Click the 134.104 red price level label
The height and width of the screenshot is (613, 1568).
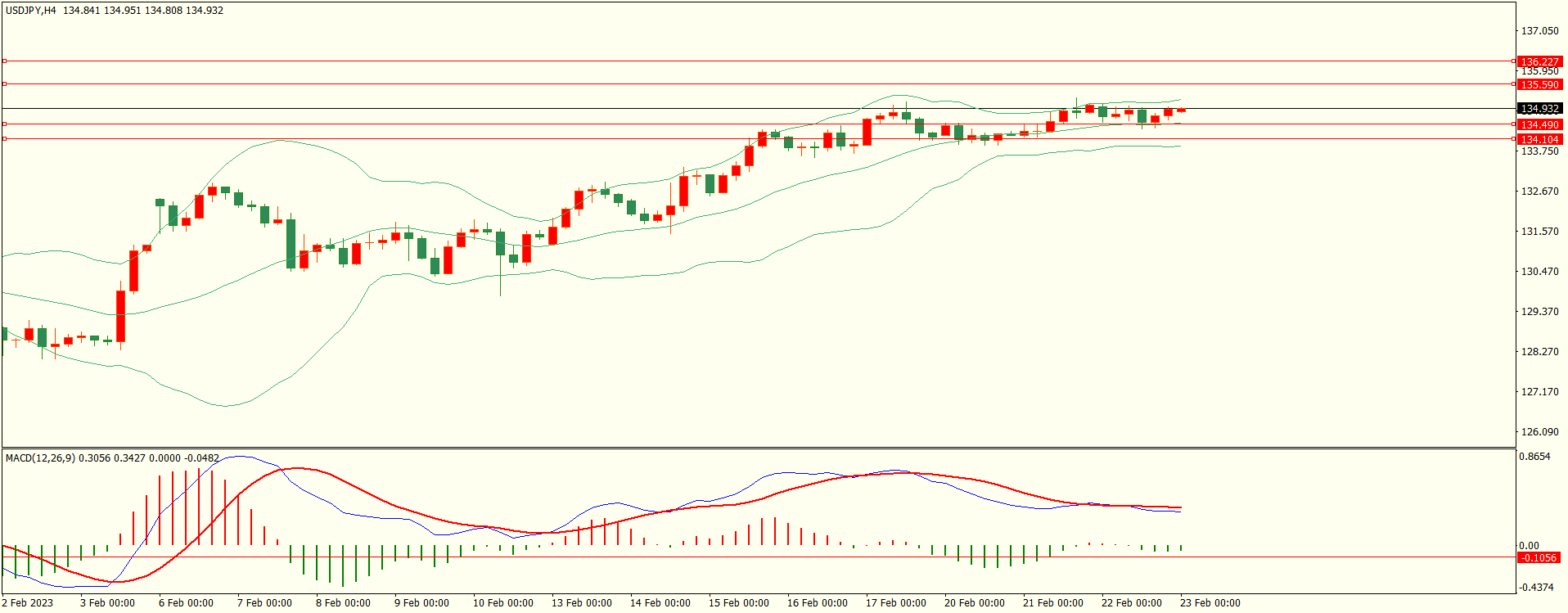[x=1539, y=139]
